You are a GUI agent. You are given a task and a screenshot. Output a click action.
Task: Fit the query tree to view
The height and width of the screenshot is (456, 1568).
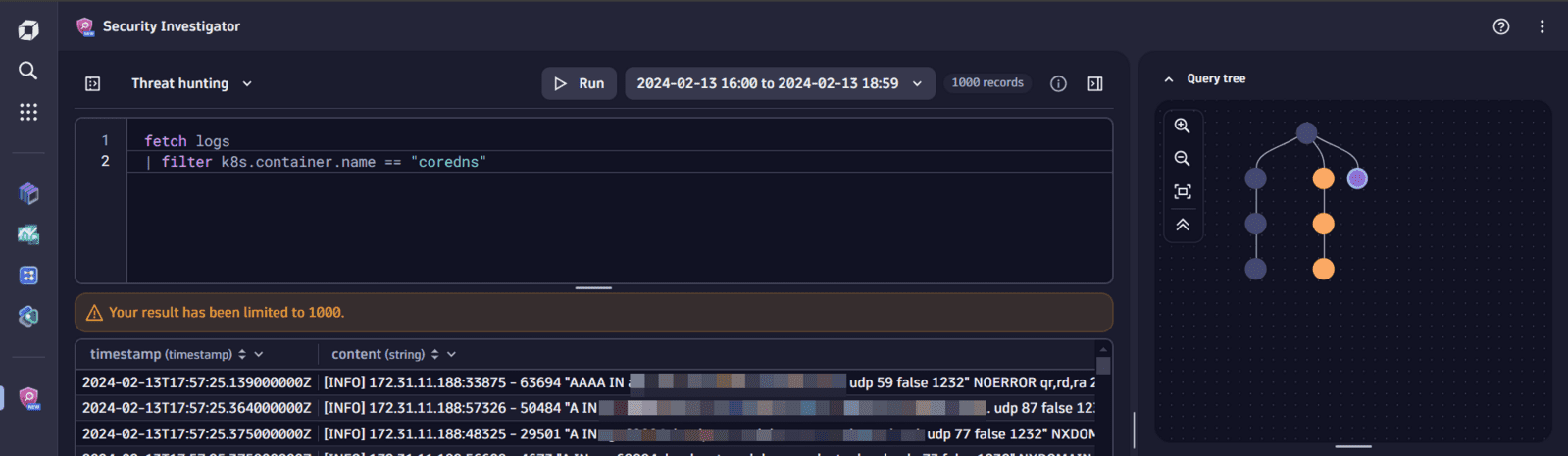pyautogui.click(x=1182, y=192)
